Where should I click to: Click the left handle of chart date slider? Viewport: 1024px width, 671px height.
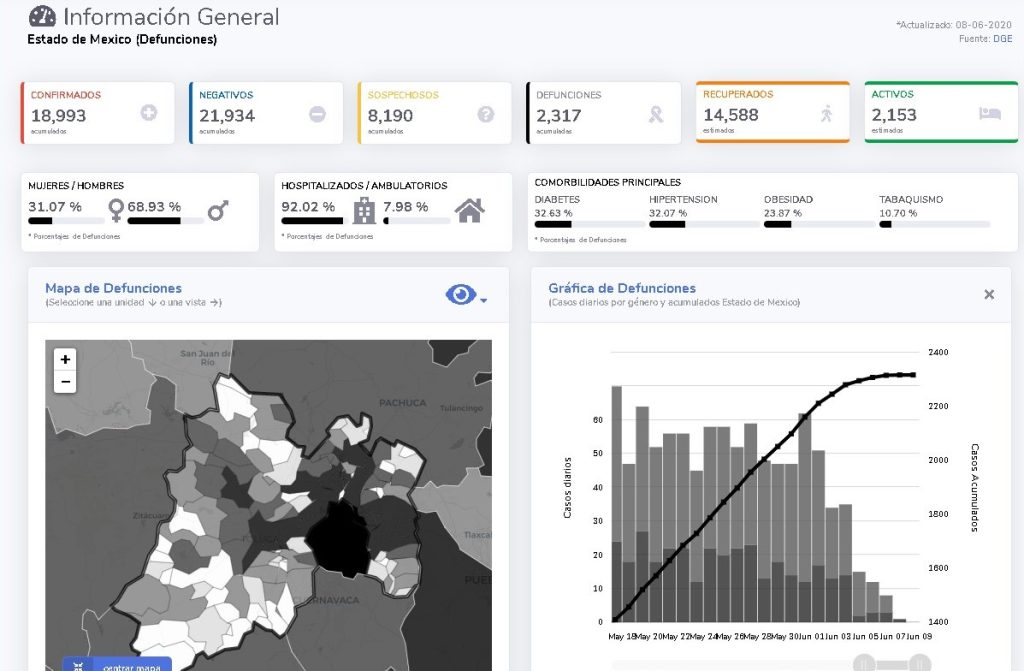865,662
